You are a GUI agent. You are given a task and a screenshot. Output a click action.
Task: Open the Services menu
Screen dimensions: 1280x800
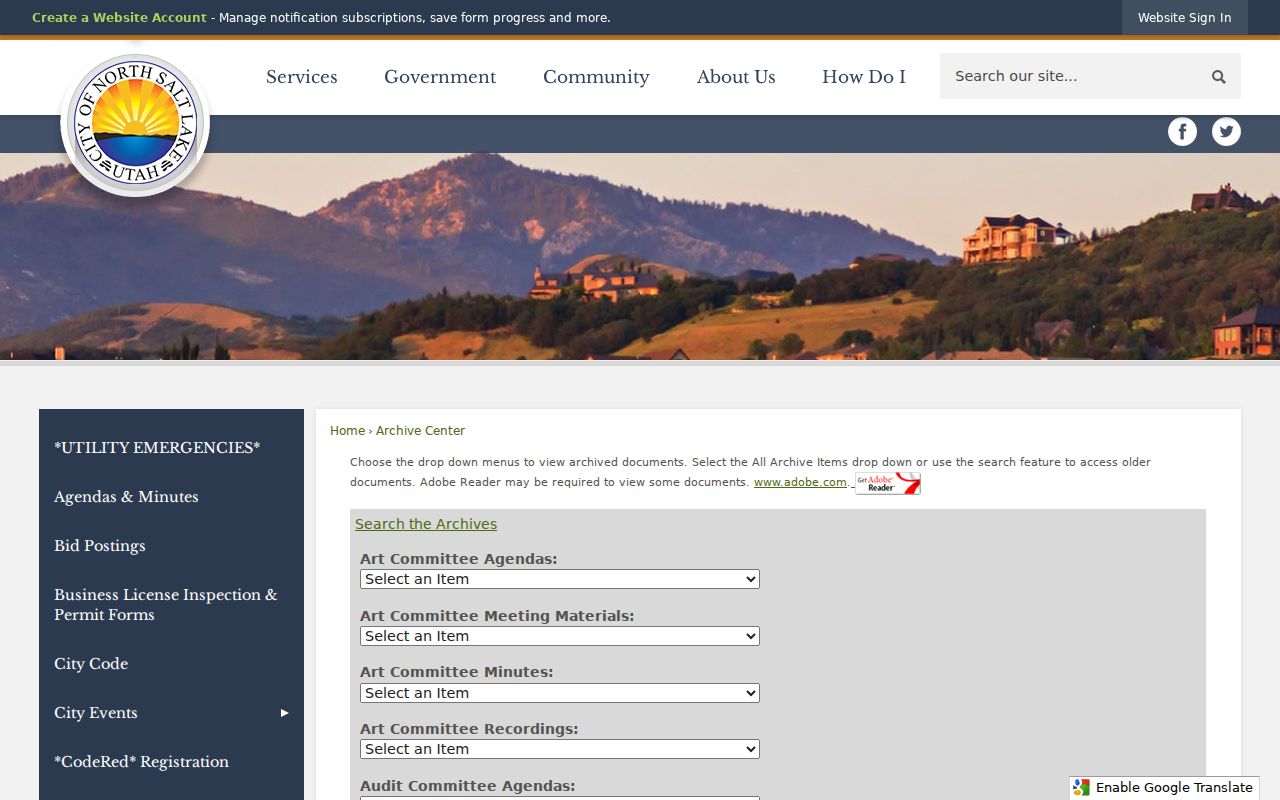tap(301, 77)
